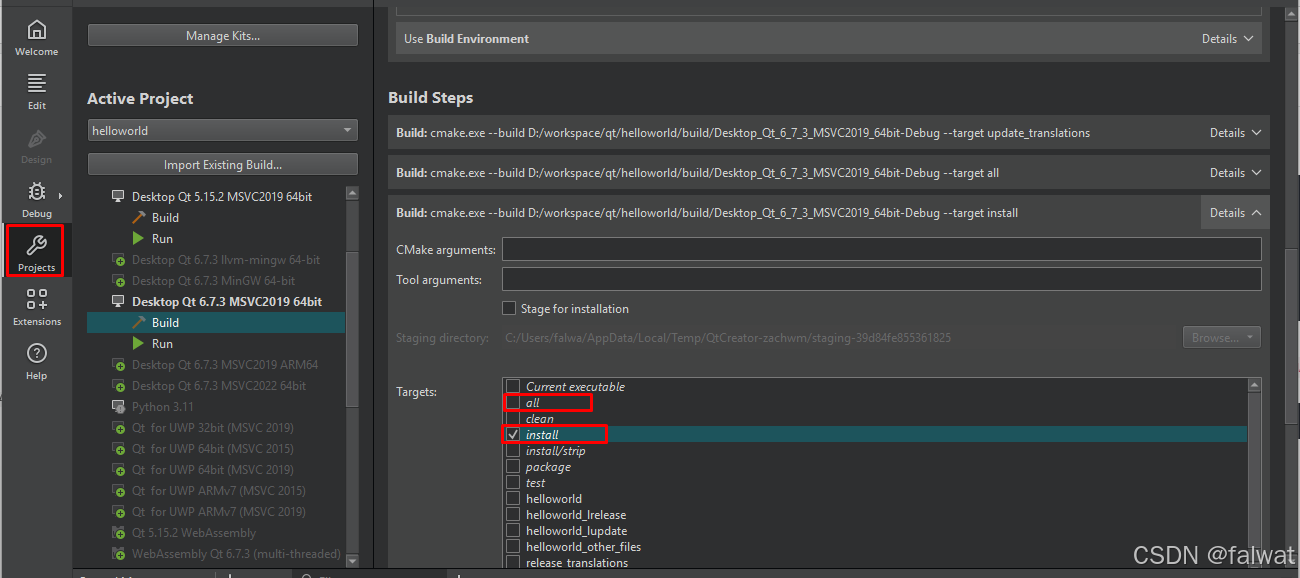The height and width of the screenshot is (578, 1300).
Task: Click add icon for WebAssembly Qt 6.7.3 kit
Action: pos(119,554)
